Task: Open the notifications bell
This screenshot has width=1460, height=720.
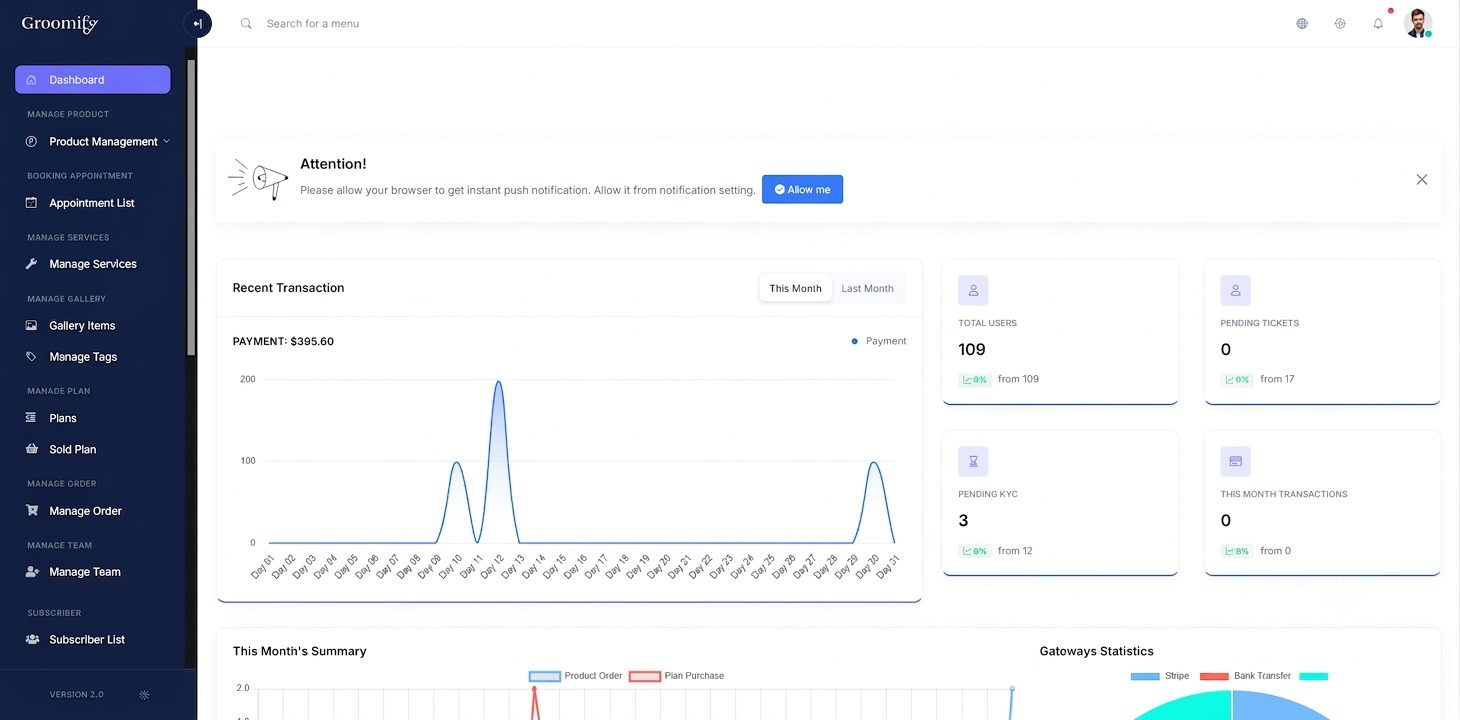Action: pyautogui.click(x=1378, y=23)
